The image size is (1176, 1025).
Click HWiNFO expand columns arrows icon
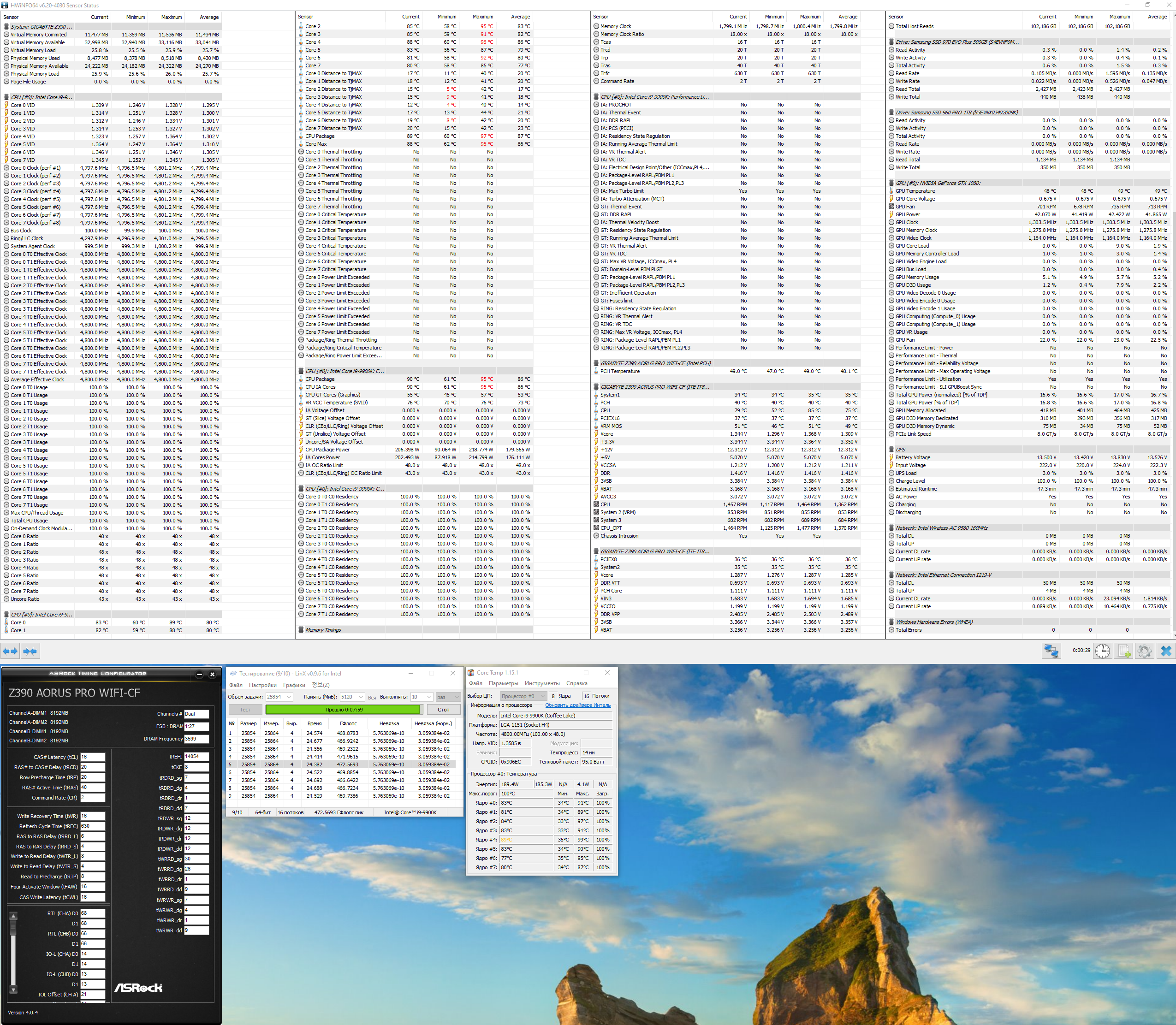[x=10, y=651]
